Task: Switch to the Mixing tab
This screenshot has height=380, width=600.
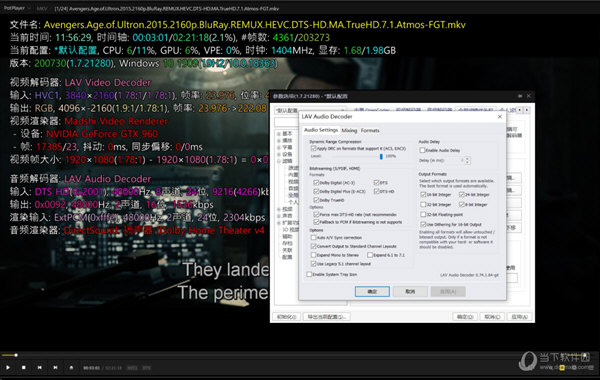Action: 349,130
